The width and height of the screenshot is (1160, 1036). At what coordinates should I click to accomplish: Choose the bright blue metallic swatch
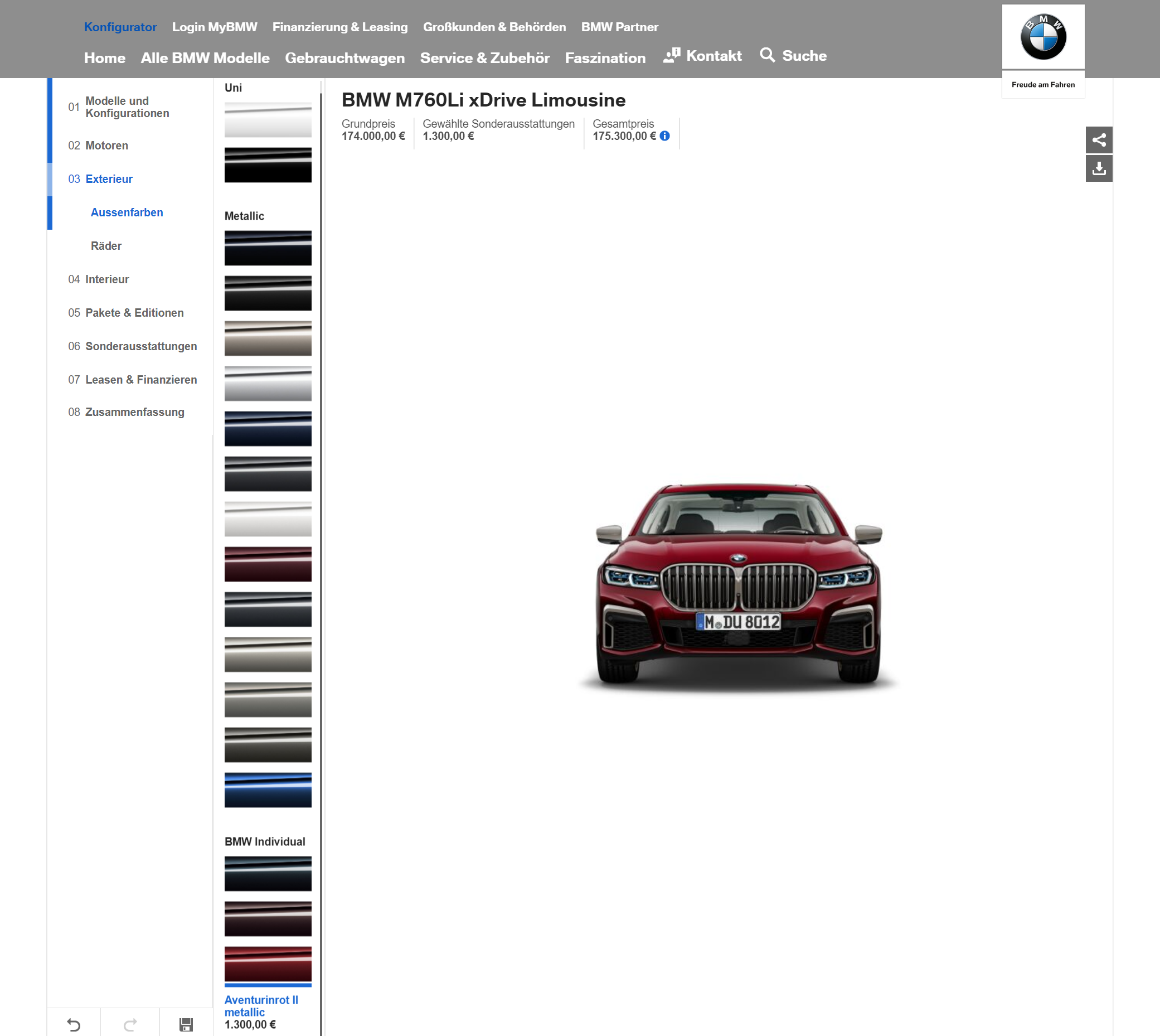tap(268, 790)
